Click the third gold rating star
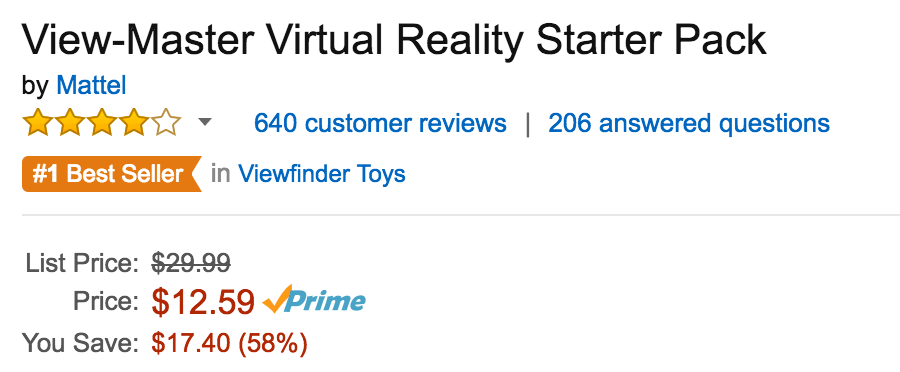Viewport: 900px width, 372px height. pos(102,123)
